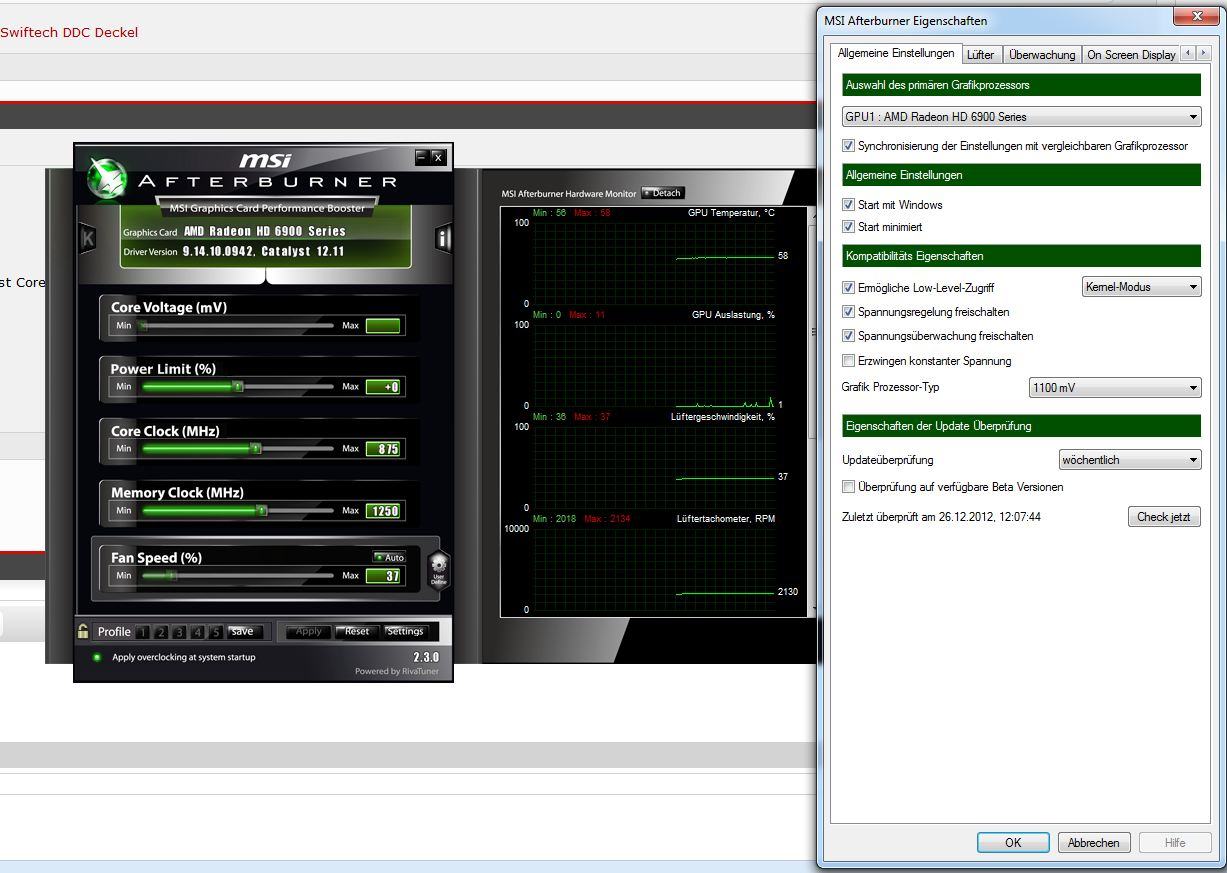The width and height of the screenshot is (1227, 873).
Task: Reset overclock values in Afterburner
Action: pyautogui.click(x=357, y=632)
